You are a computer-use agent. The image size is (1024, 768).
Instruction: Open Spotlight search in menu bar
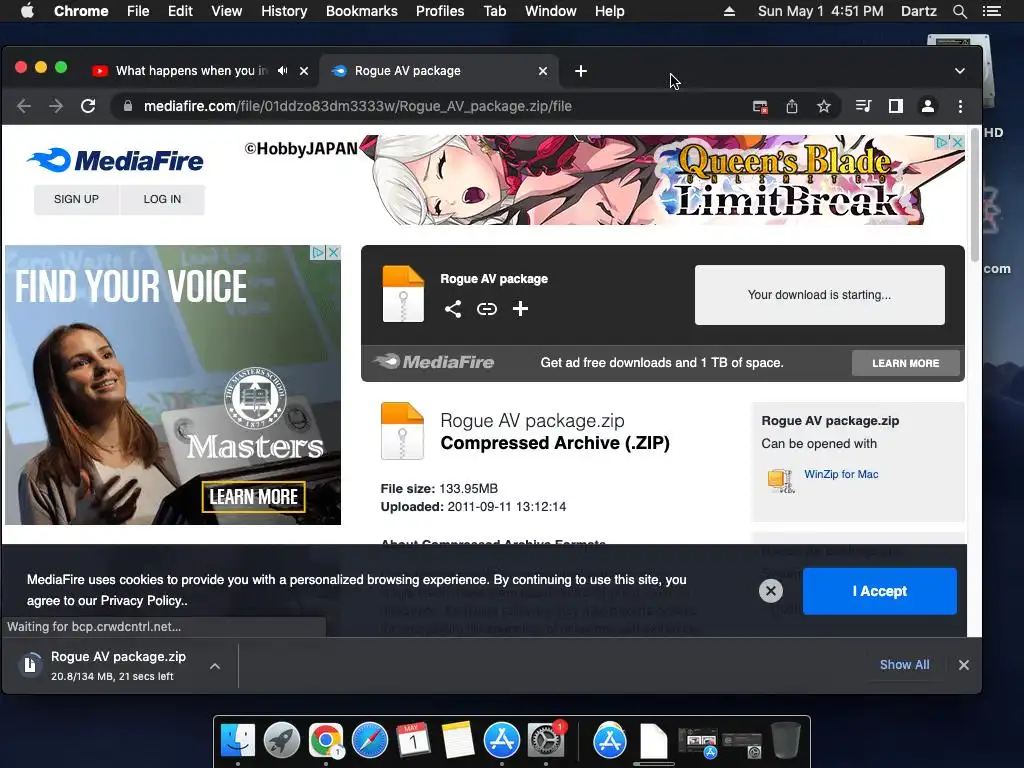[x=959, y=11]
